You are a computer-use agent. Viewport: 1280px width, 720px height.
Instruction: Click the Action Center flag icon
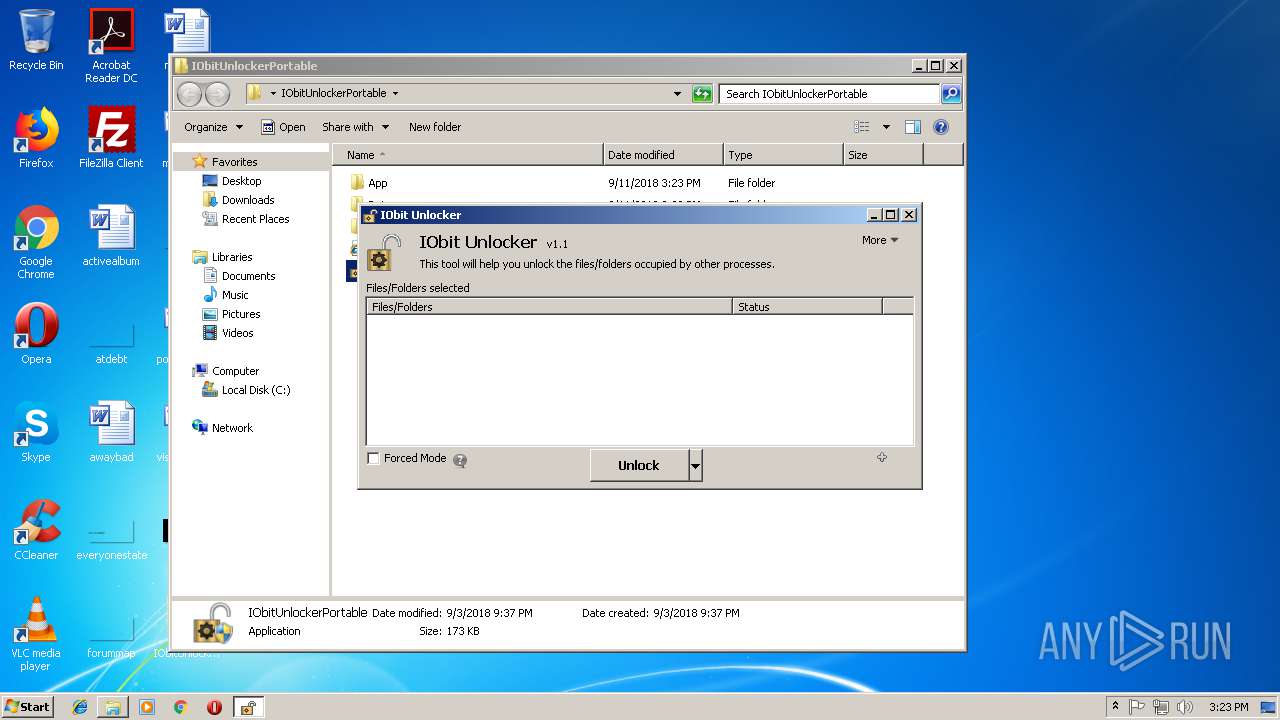[1137, 707]
